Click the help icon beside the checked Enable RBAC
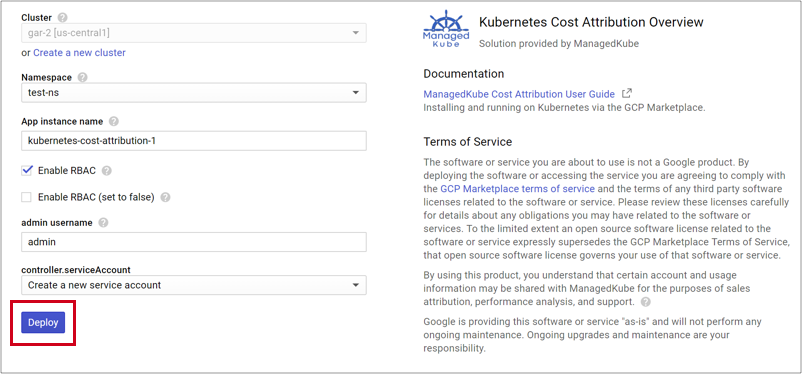802x374 pixels. point(106,171)
